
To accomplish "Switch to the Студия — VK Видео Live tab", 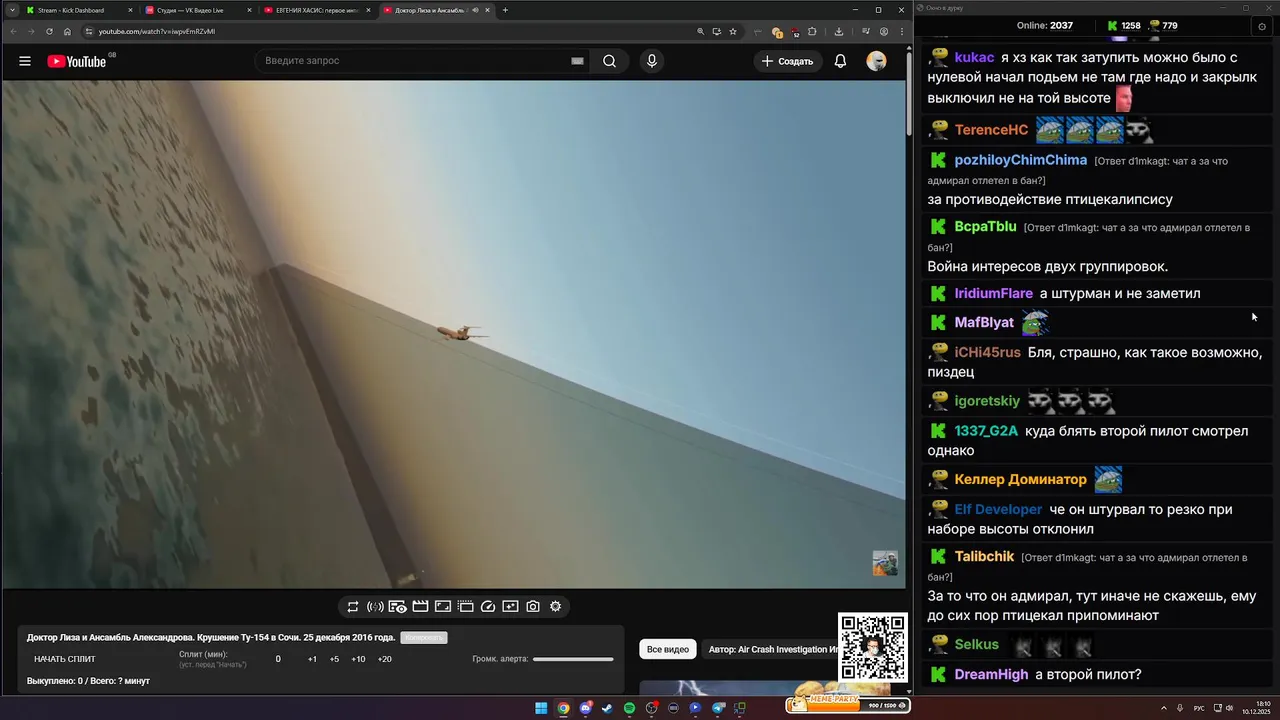I will (198, 10).
